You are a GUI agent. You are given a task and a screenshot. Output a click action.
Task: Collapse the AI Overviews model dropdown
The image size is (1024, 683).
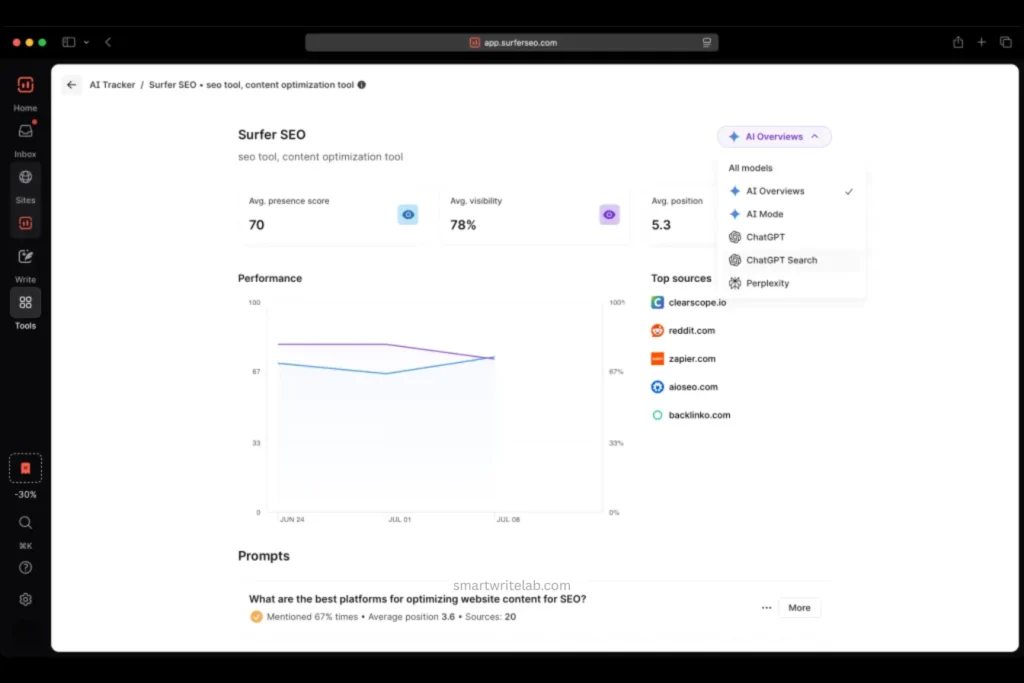click(774, 136)
